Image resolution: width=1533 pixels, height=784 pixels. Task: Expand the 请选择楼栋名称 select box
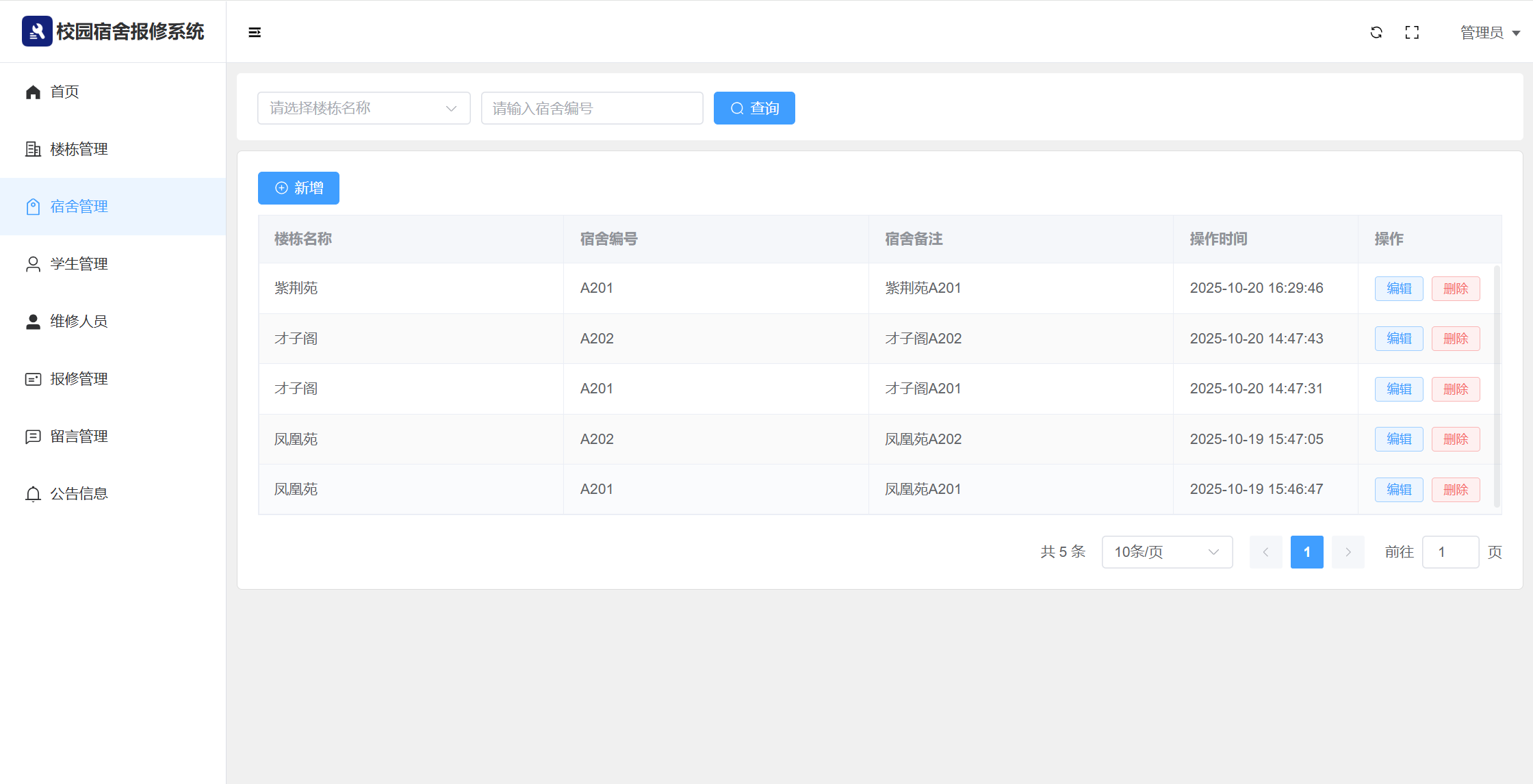[x=363, y=108]
